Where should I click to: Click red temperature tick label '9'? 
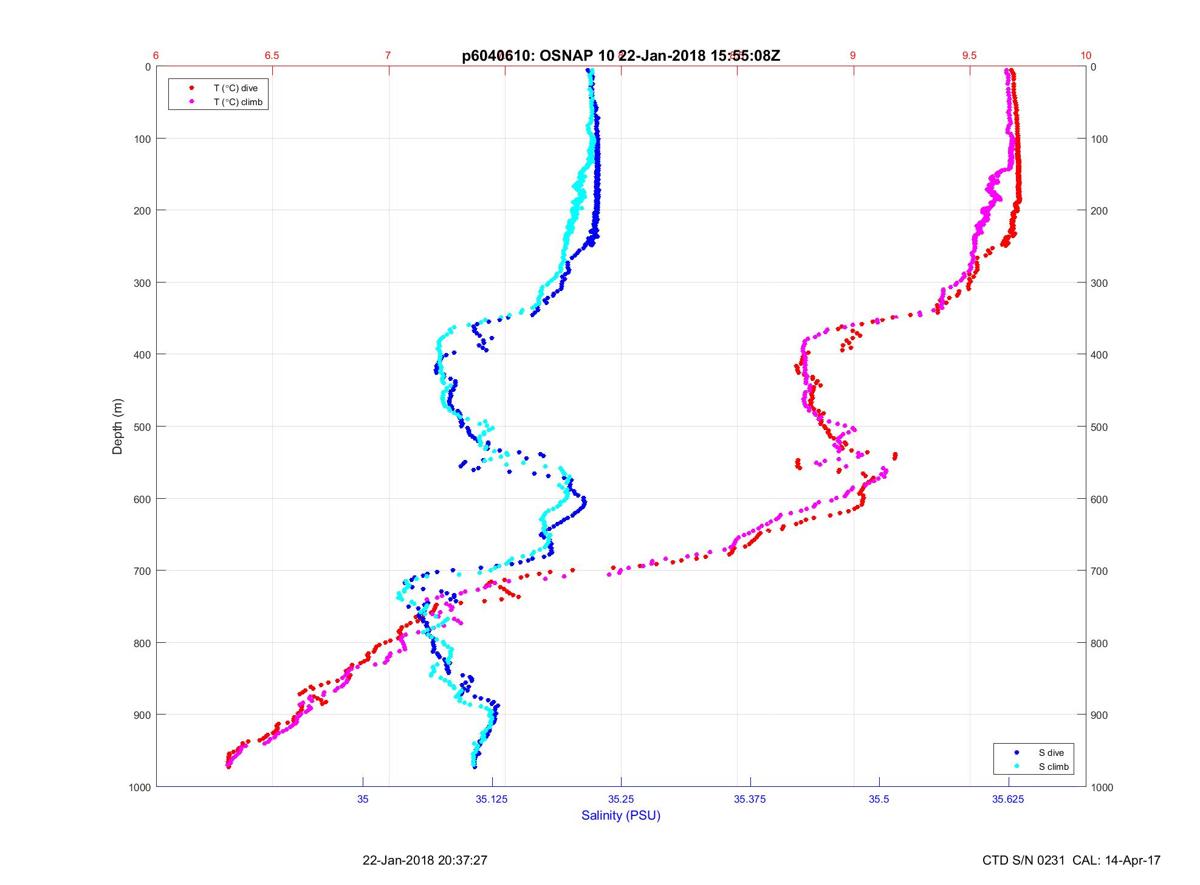coord(853,56)
